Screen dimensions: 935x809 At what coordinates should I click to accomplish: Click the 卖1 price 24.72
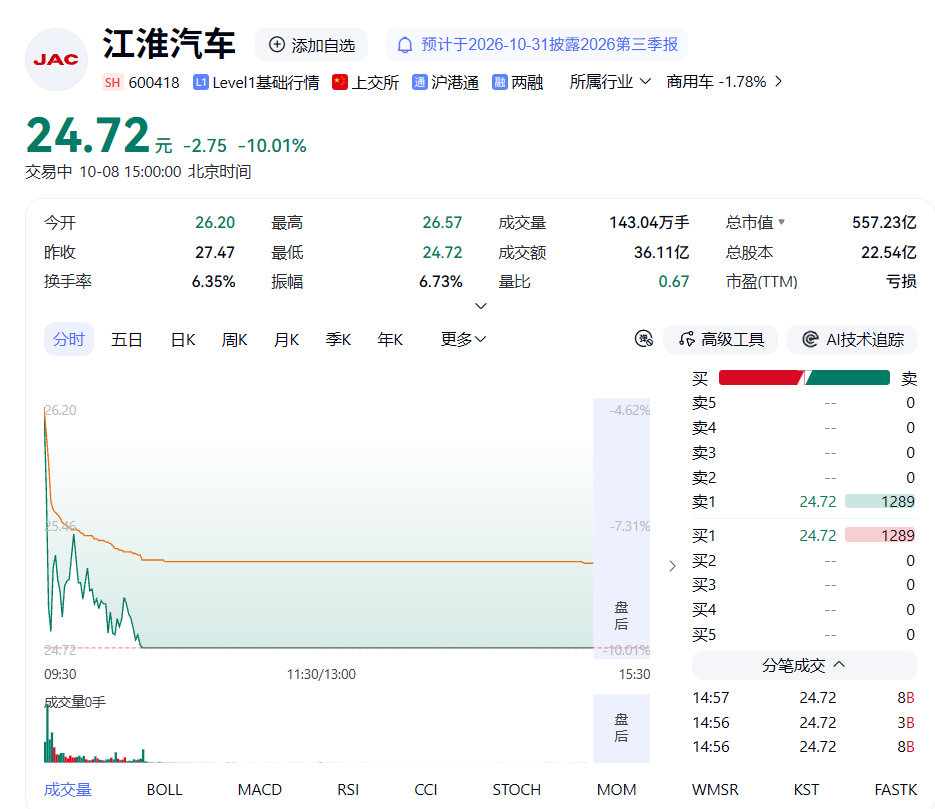[x=818, y=501]
